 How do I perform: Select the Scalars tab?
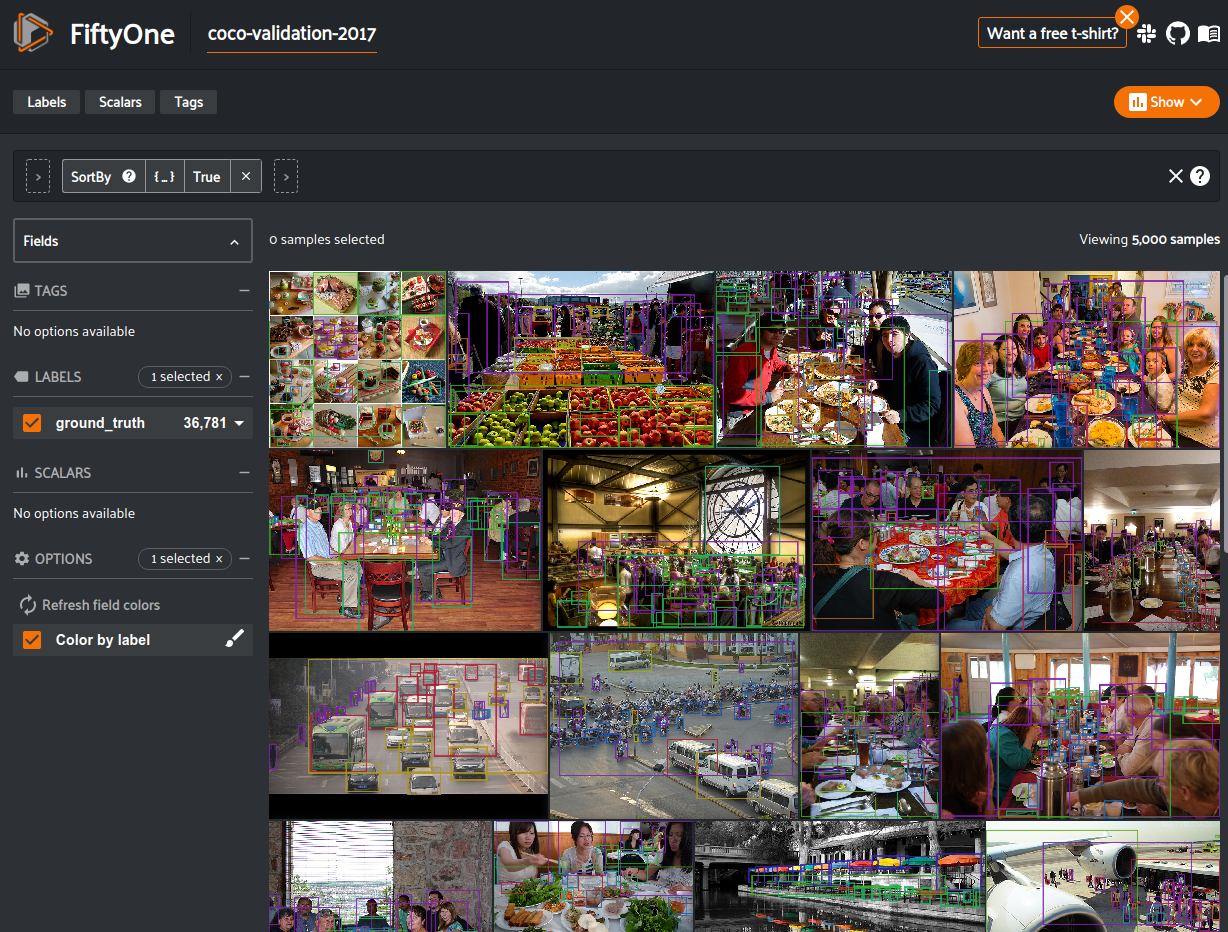click(x=120, y=102)
